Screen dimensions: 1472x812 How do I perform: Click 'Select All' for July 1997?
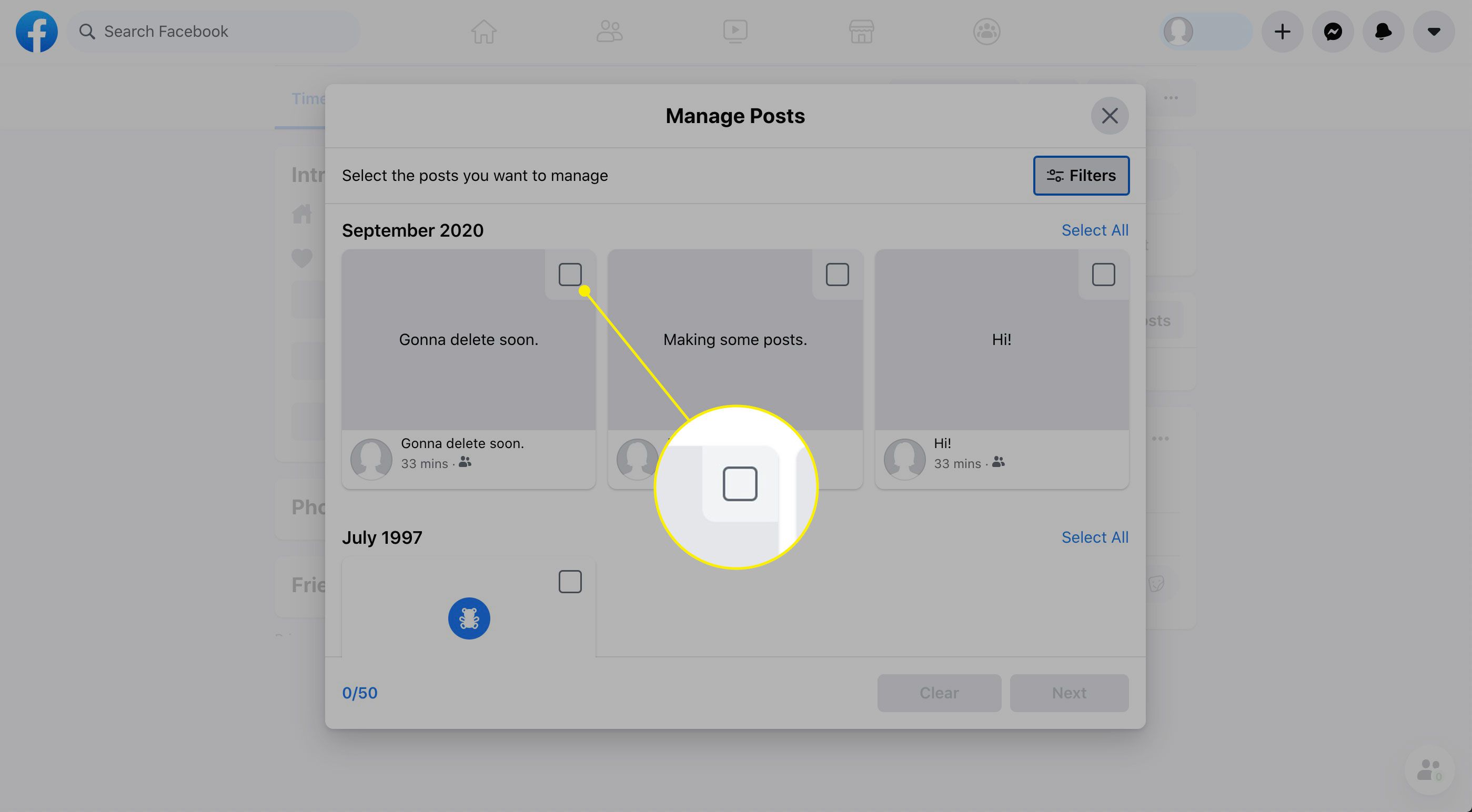pyautogui.click(x=1095, y=536)
